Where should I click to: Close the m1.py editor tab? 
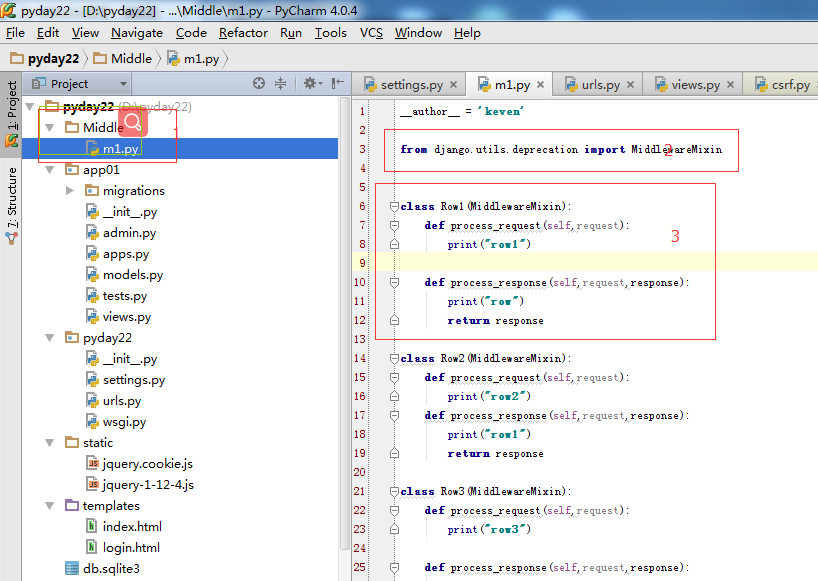[540, 85]
